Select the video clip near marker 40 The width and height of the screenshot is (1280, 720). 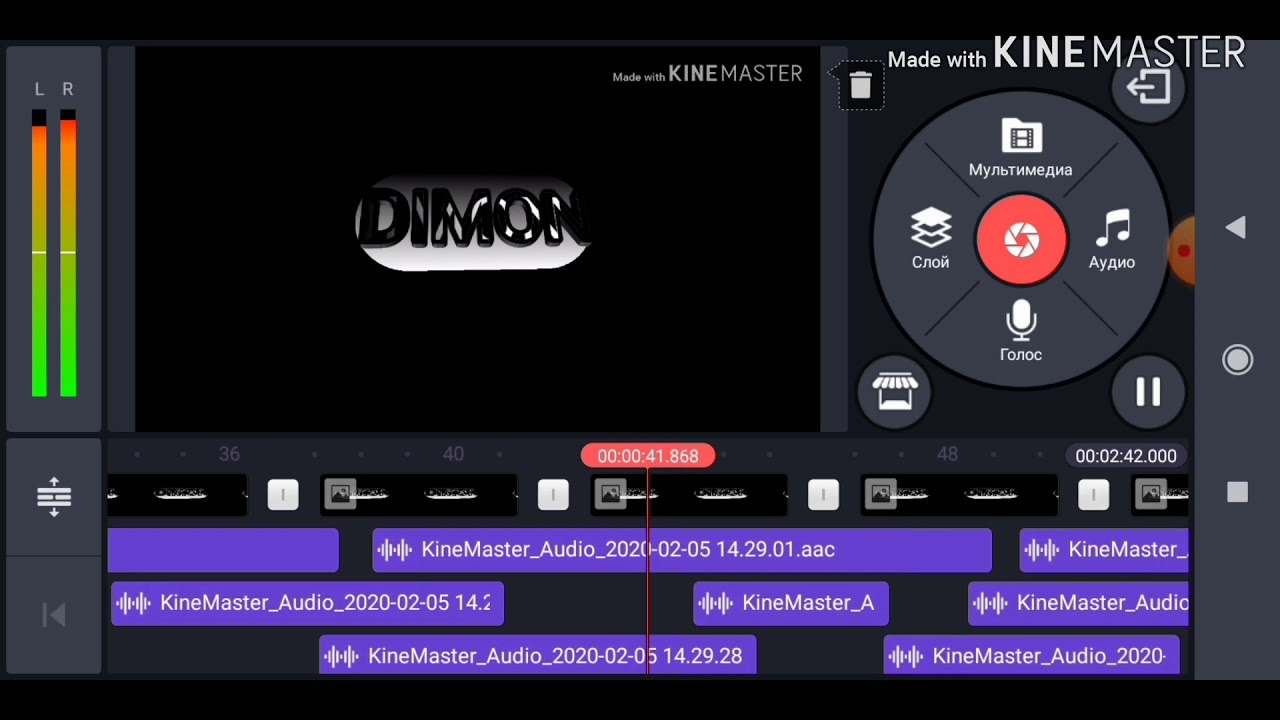pyautogui.click(x=419, y=494)
